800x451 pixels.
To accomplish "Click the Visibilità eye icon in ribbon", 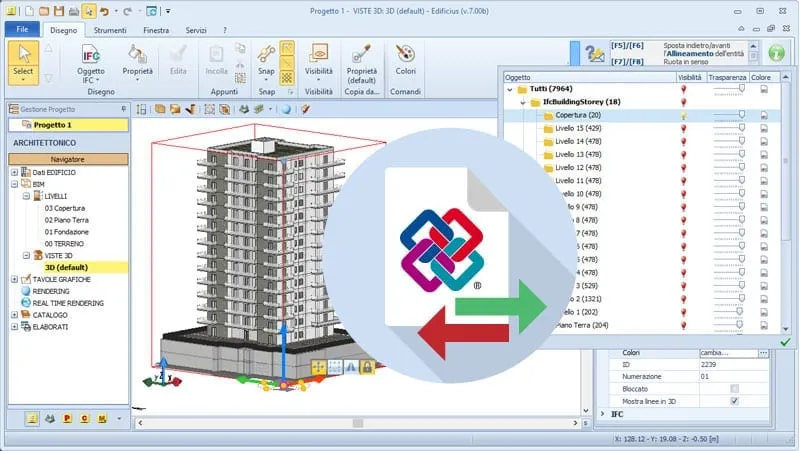I will coord(319,55).
